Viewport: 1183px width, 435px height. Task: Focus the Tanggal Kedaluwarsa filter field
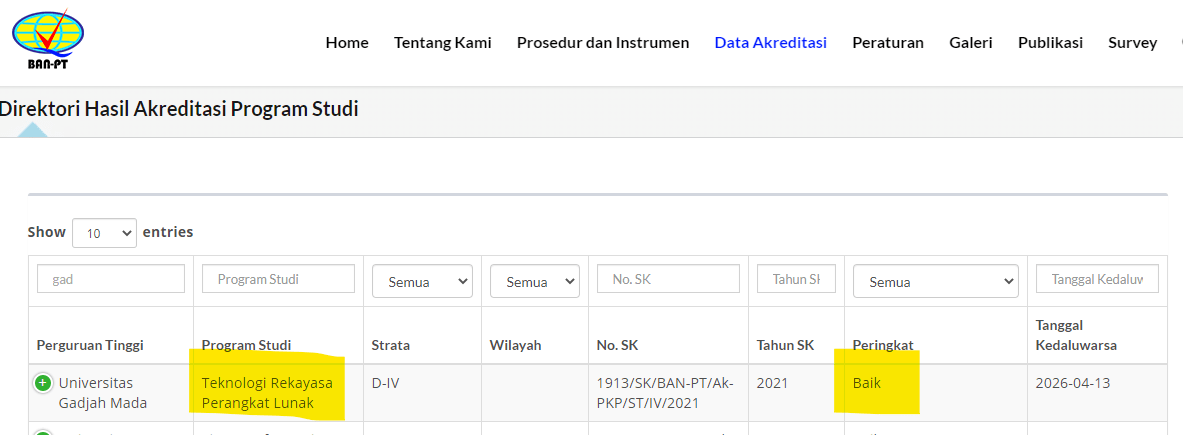[1097, 279]
